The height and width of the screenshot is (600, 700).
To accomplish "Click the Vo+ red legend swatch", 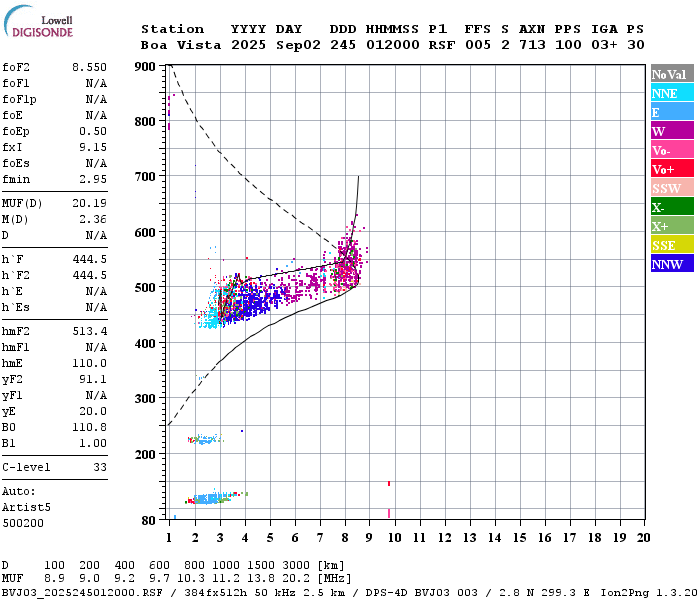I will pos(672,169).
